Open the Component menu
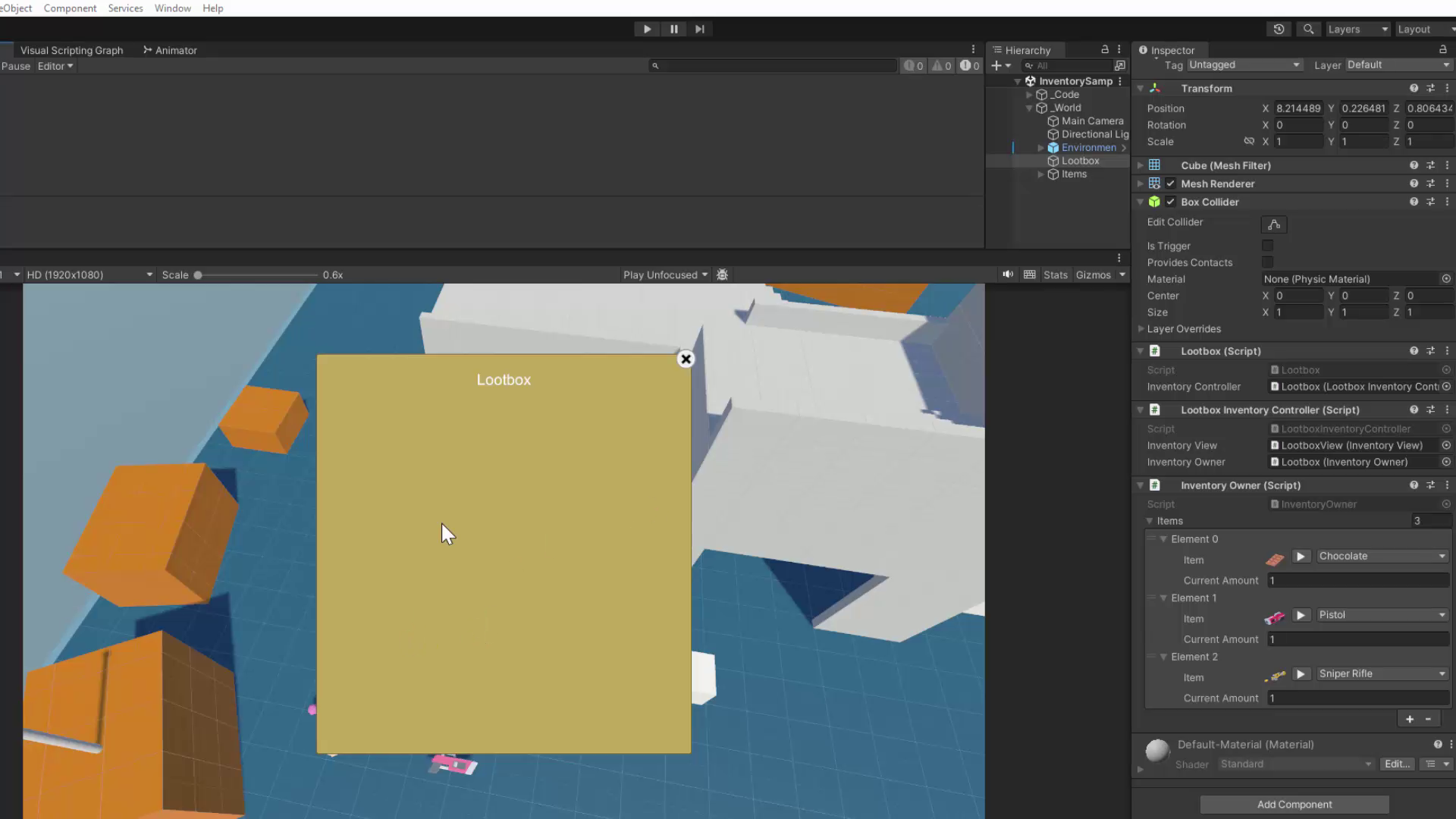Image resolution: width=1456 pixels, height=819 pixels. (70, 8)
